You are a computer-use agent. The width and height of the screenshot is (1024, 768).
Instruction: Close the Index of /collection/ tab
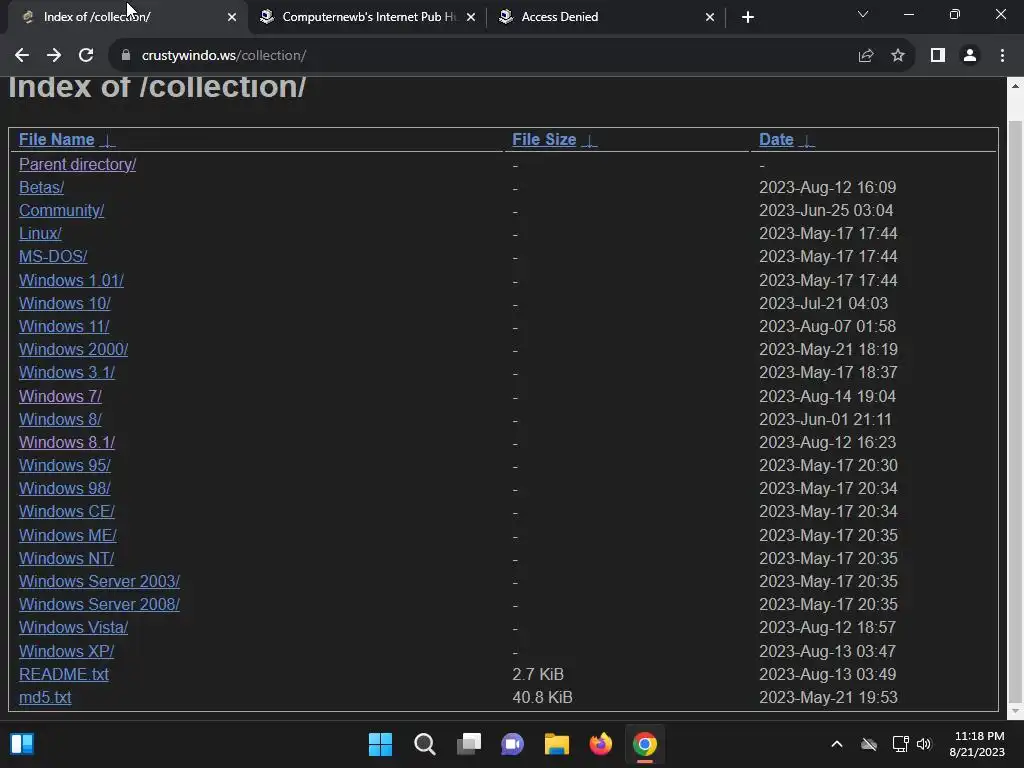click(x=232, y=17)
